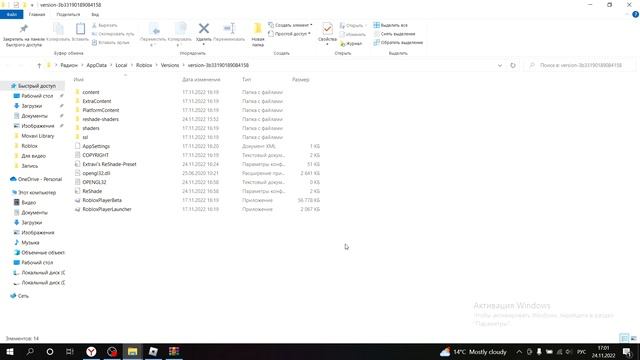
Task: Click Скопировать путь (Copy path) in ribbon
Action: 113,34
